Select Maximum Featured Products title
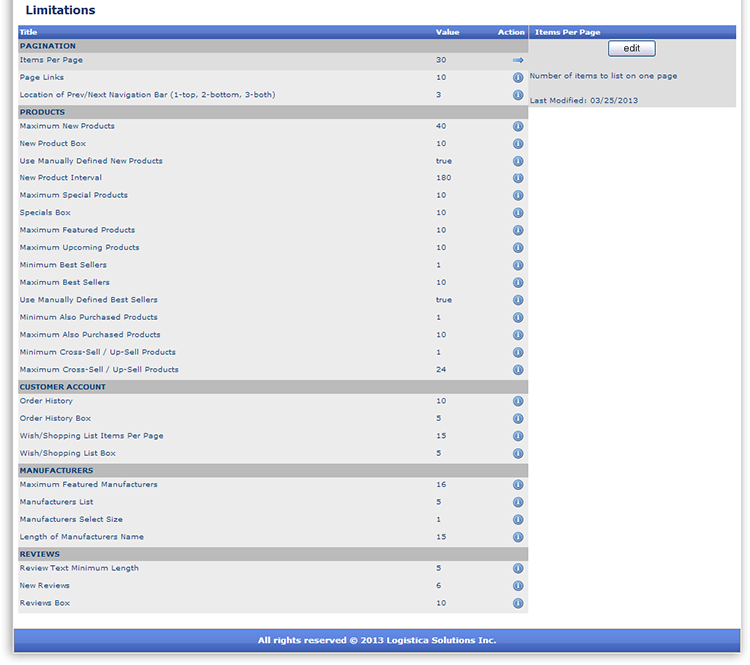Image resolution: width=750 pixels, height=665 pixels. point(77,230)
